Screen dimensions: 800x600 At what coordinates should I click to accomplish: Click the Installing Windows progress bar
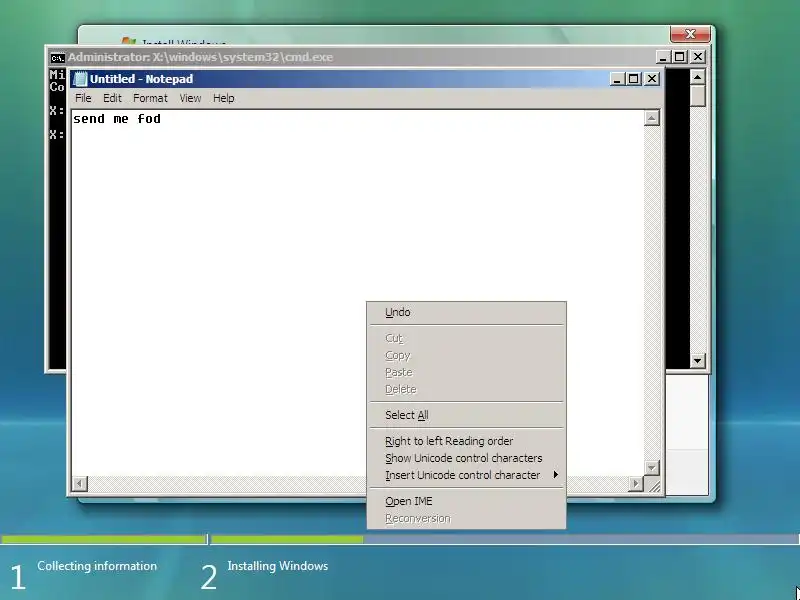[x=504, y=539]
